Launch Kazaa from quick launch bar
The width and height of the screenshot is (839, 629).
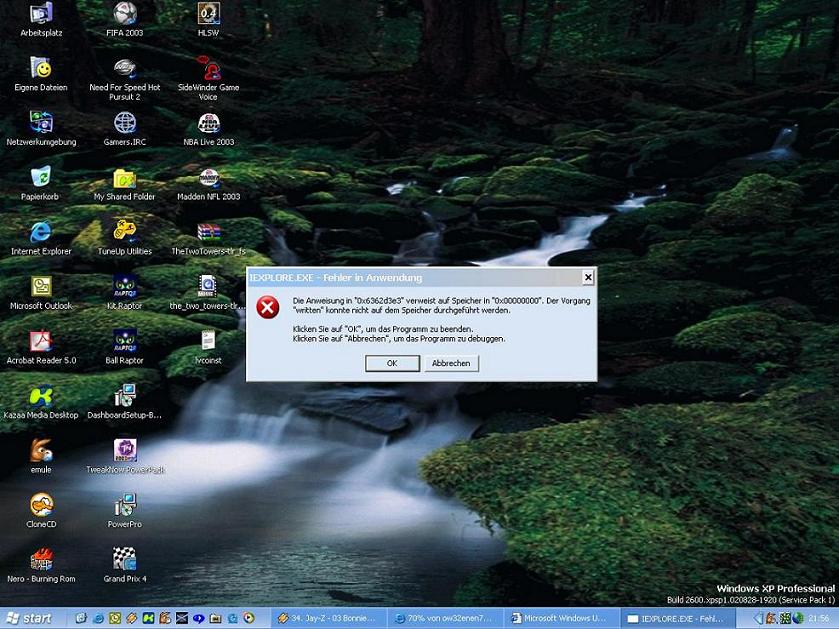[148, 618]
